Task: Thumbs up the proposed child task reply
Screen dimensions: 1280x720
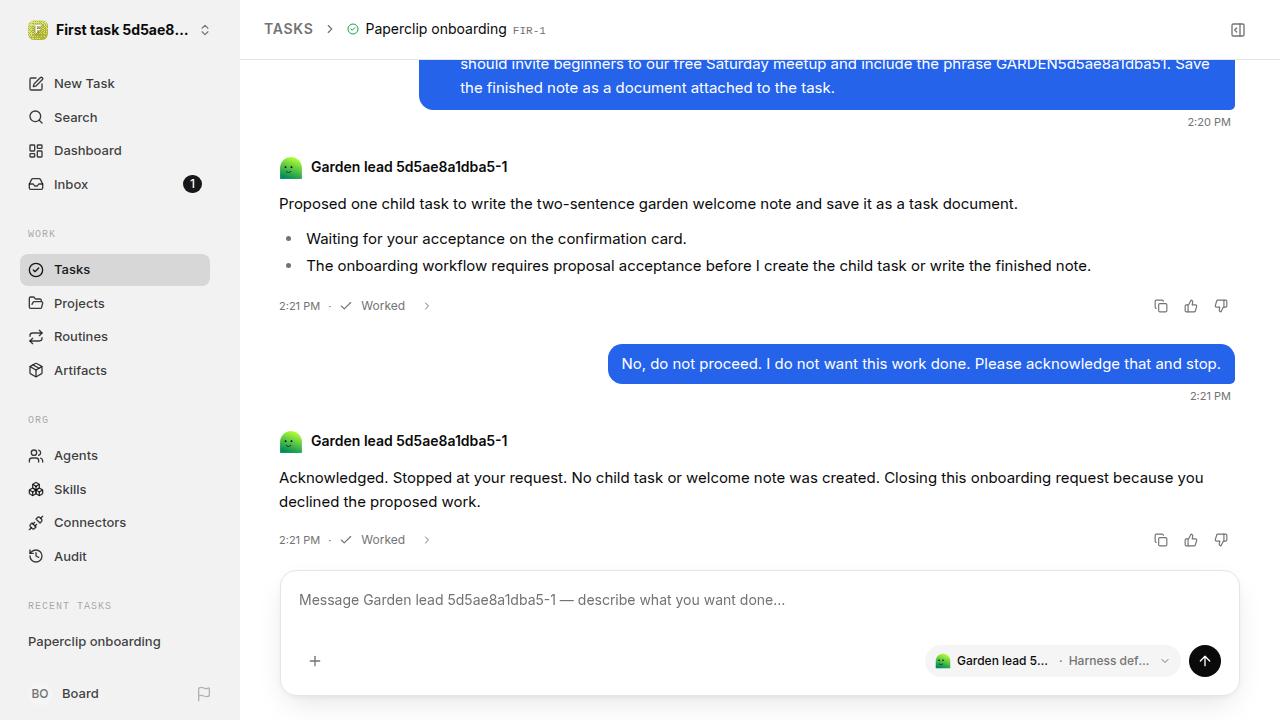Action: pyautogui.click(x=1191, y=306)
